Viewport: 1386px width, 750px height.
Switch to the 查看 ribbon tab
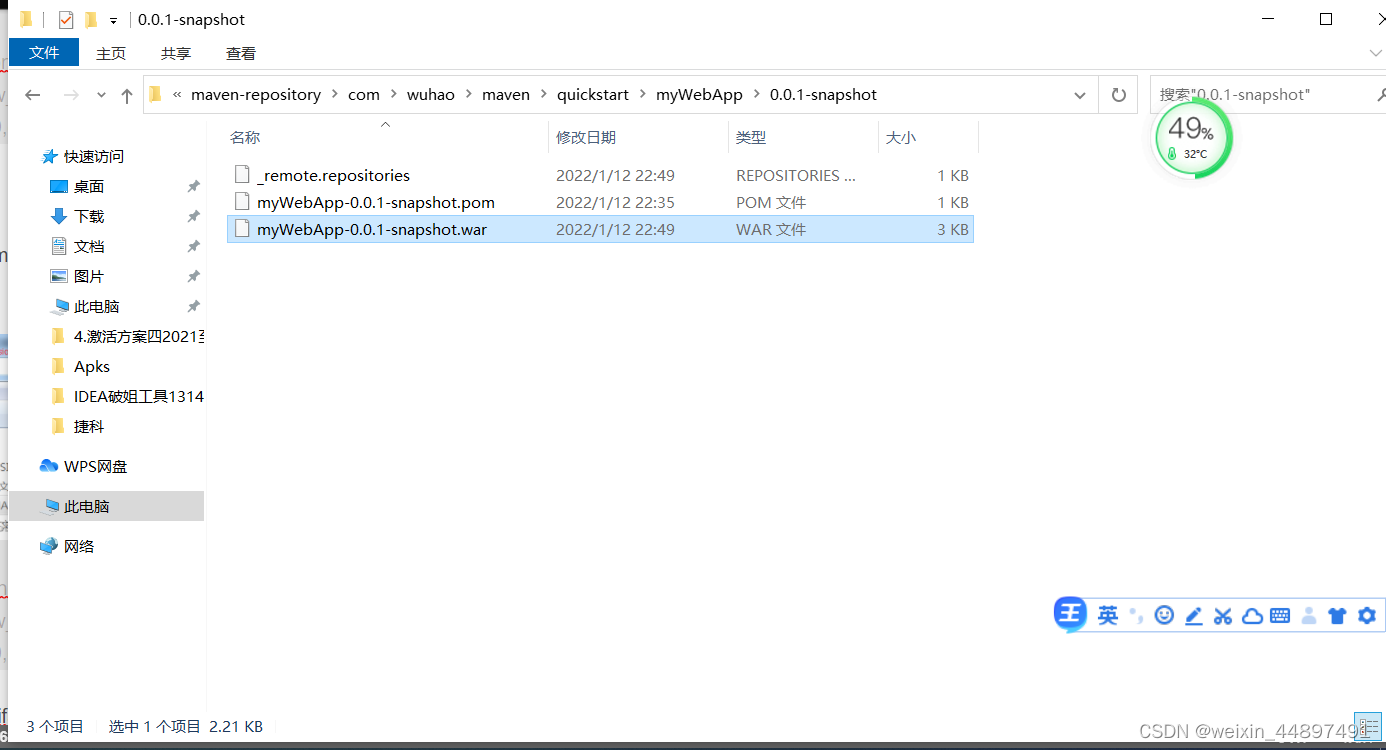241,53
